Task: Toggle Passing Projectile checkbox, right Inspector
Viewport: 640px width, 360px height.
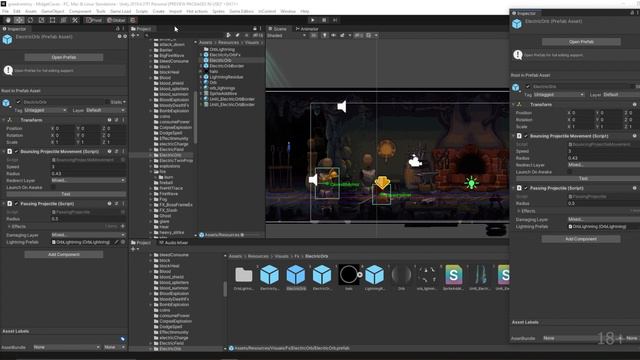Action: (526, 188)
